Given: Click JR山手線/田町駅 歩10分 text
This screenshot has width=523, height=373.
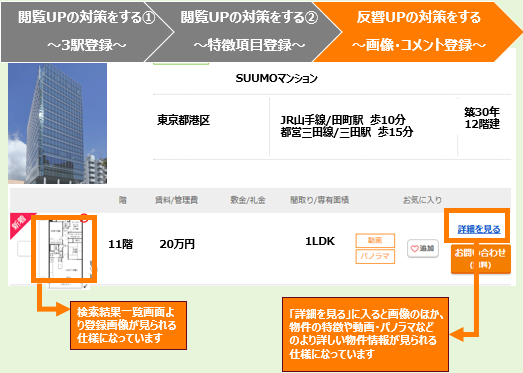Looking at the screenshot, I should (343, 119).
